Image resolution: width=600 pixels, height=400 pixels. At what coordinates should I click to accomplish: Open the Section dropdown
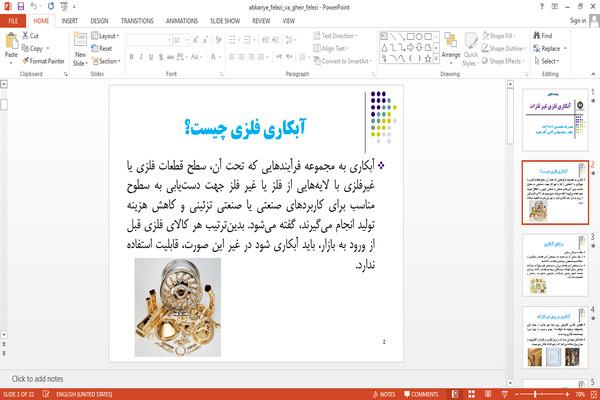pyautogui.click(x=106, y=61)
